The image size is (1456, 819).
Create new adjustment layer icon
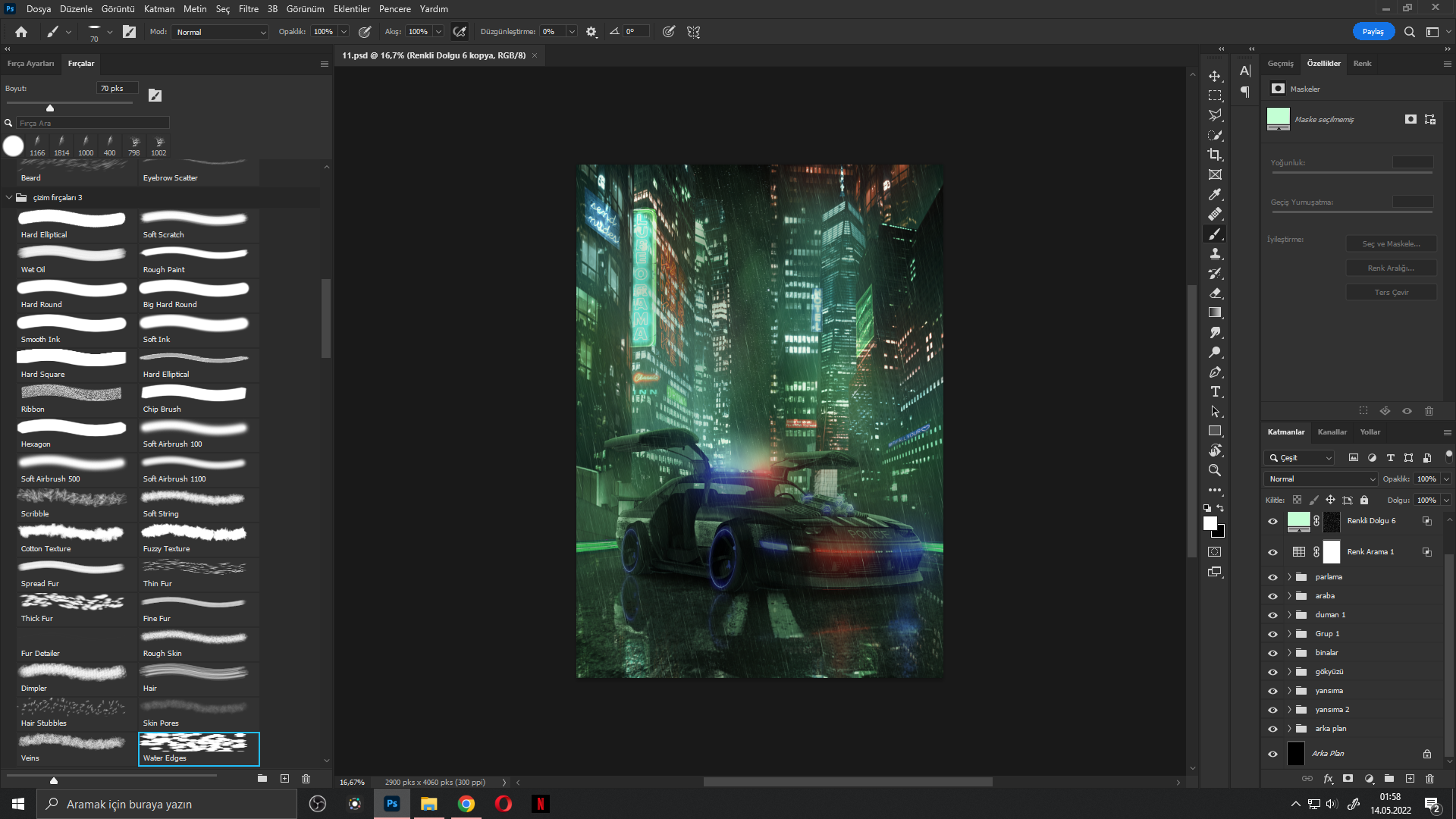click(x=1369, y=779)
